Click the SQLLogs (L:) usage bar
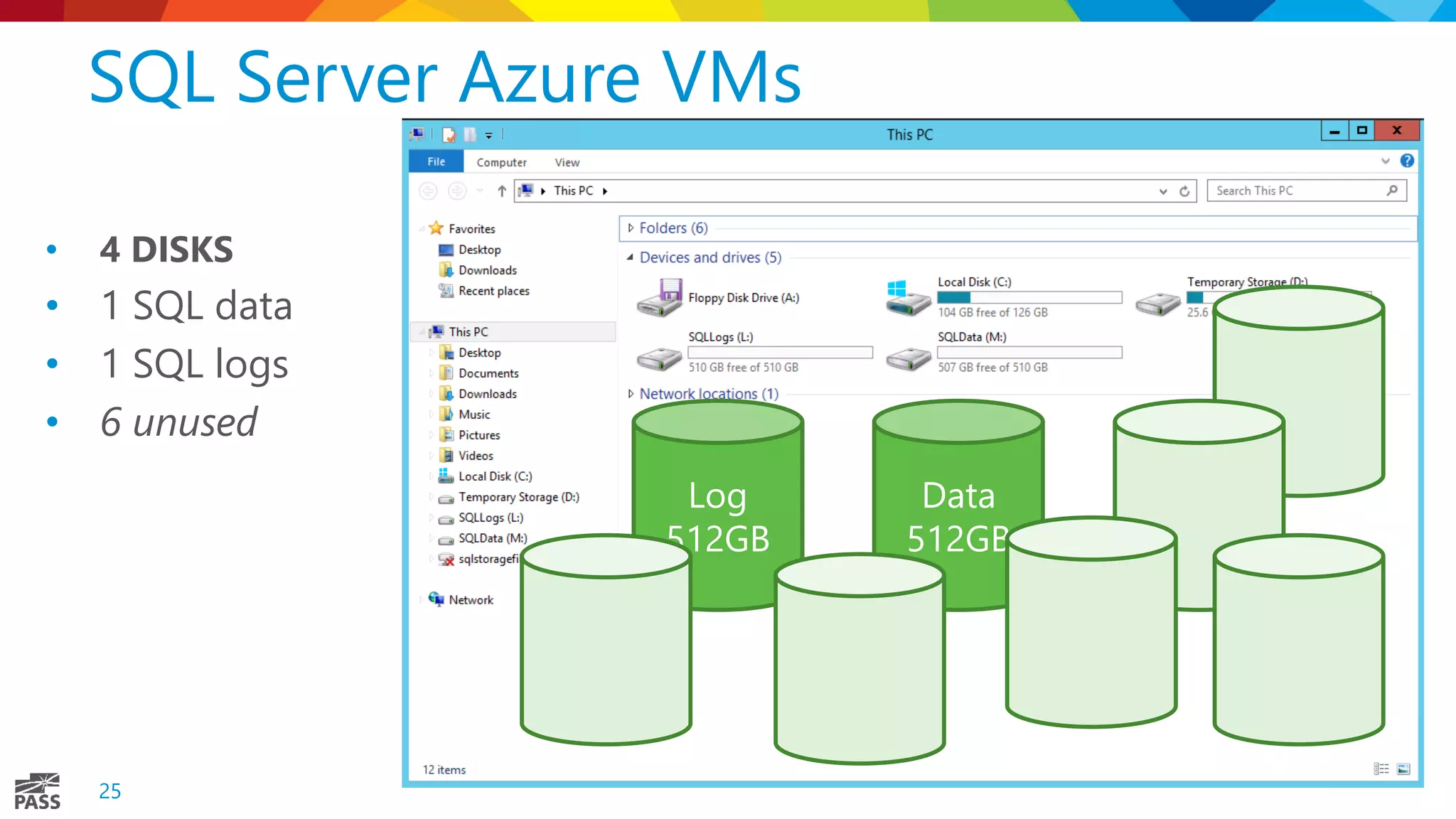 point(780,353)
